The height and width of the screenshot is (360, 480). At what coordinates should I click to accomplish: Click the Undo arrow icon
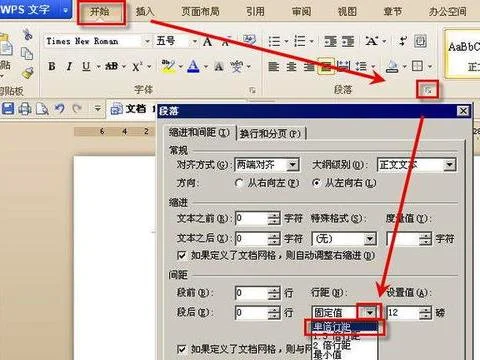tap(60, 109)
